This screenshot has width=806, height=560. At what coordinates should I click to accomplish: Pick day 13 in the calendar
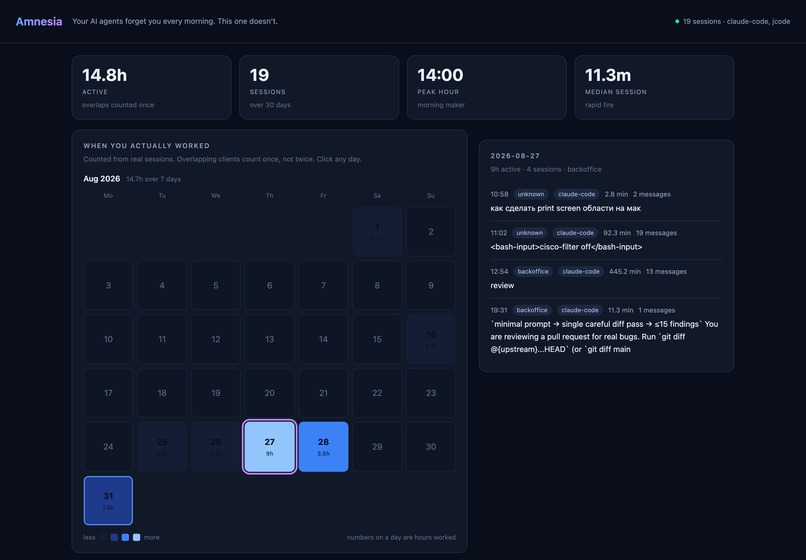pyautogui.click(x=269, y=339)
